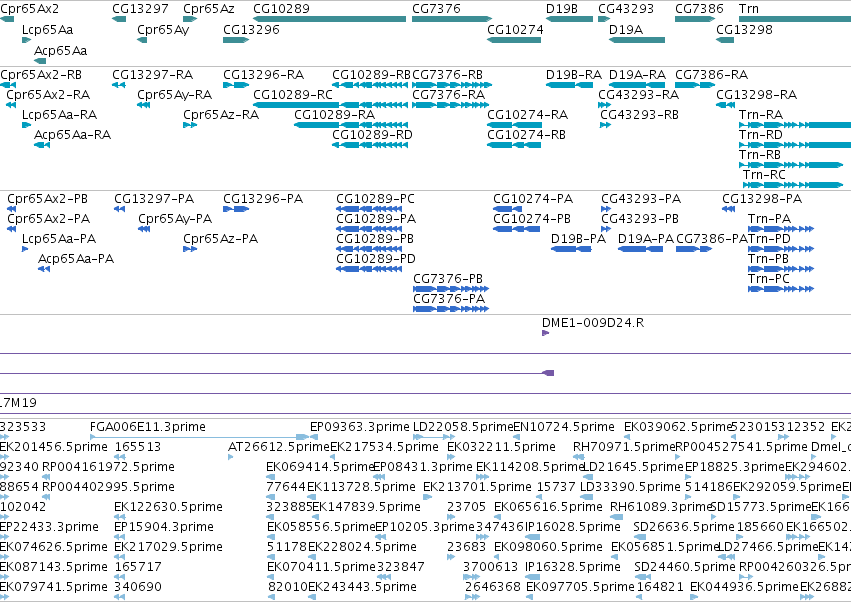Viewport: 851px width, 602px height.
Task: Click the CG10289 gene feature label
Action: (281, 9)
